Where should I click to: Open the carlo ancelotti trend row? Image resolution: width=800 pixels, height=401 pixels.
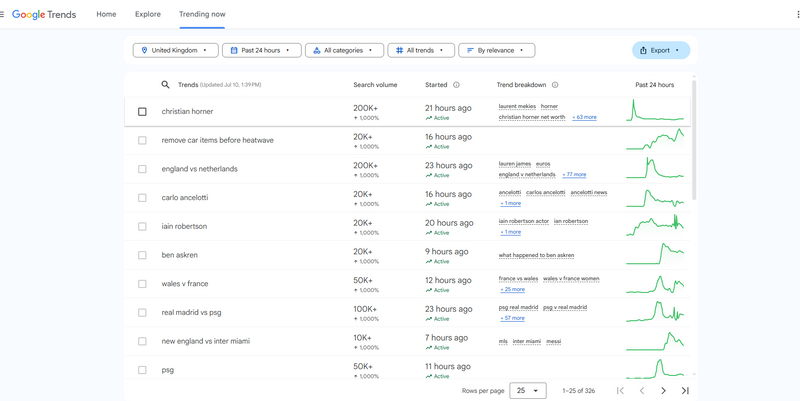(x=185, y=197)
